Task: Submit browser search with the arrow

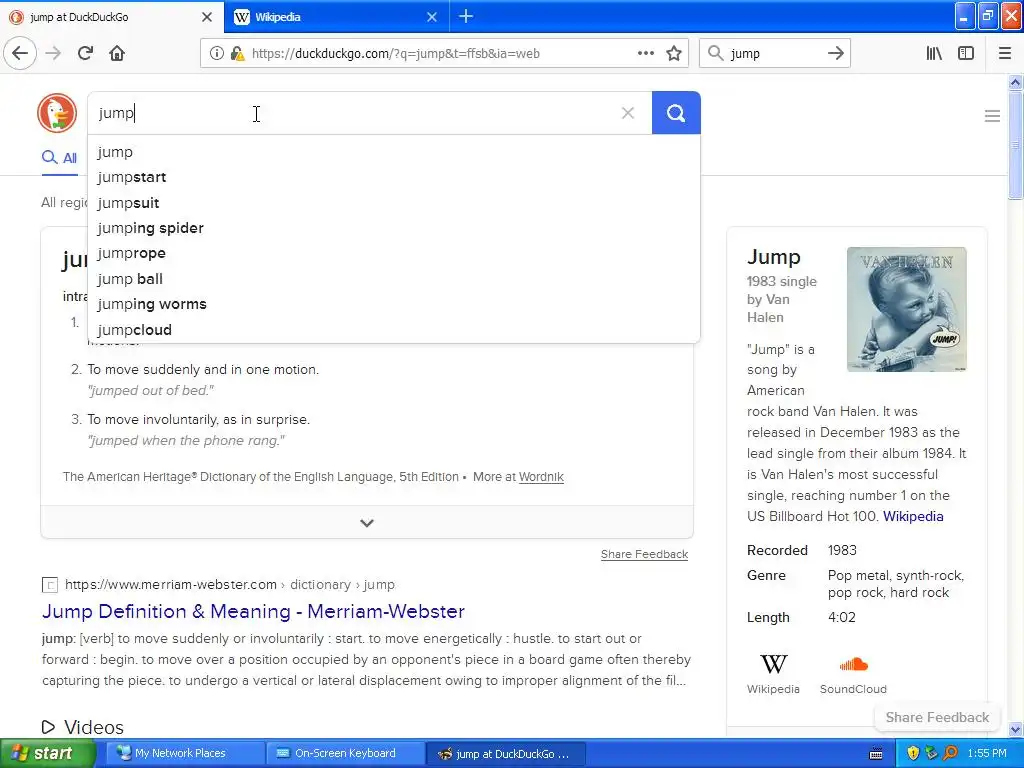Action: 835,54
